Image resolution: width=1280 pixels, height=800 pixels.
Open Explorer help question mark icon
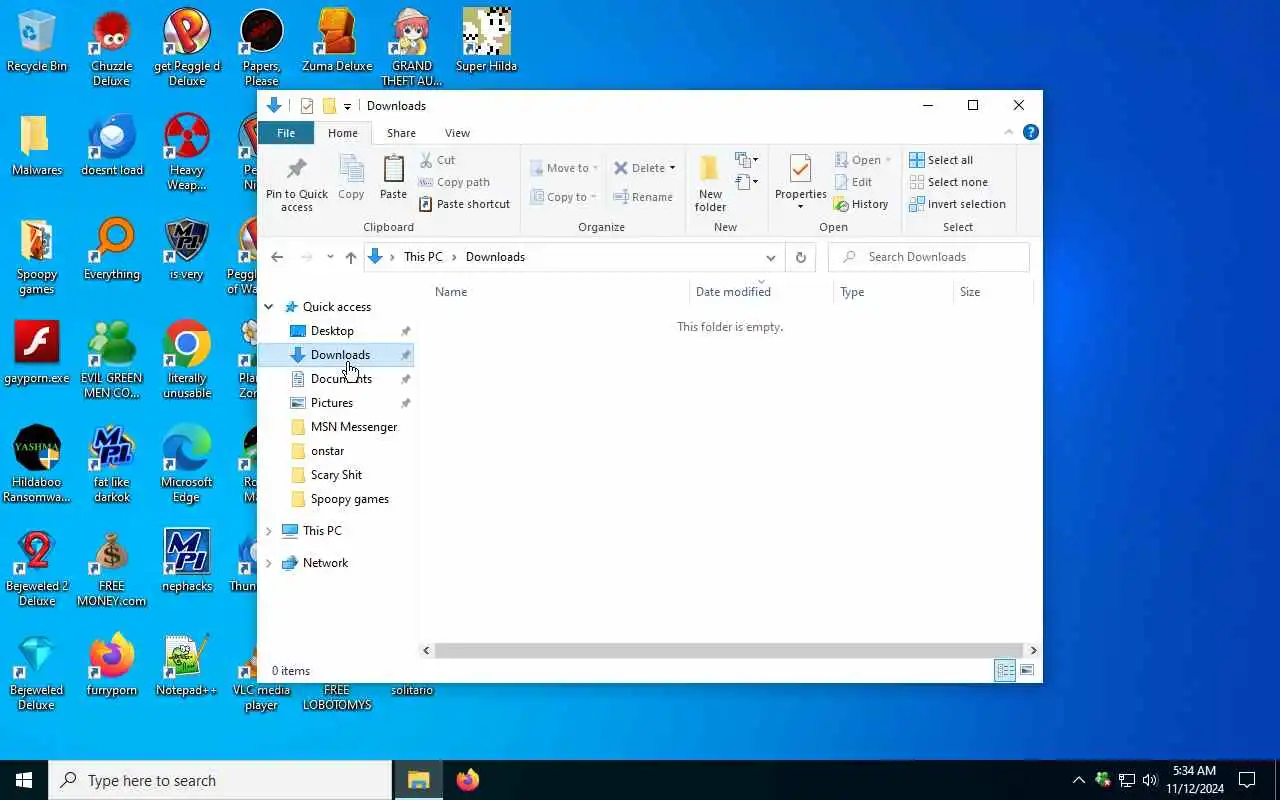click(x=1031, y=132)
